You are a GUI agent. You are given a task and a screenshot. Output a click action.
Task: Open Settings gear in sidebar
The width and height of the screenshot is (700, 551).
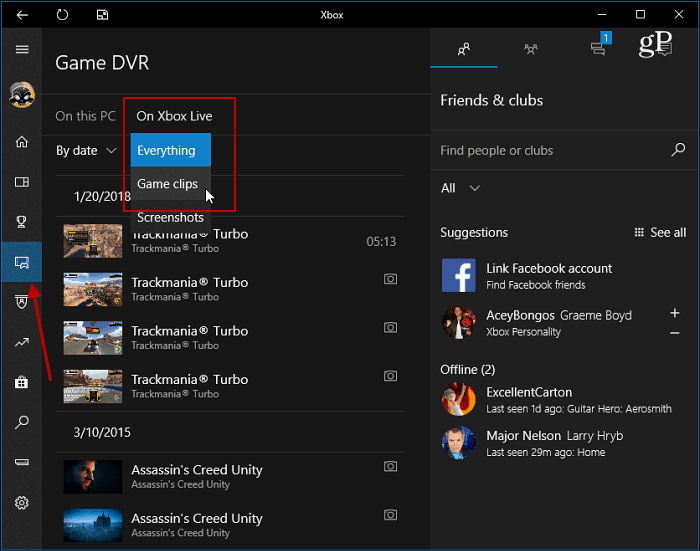(x=21, y=503)
